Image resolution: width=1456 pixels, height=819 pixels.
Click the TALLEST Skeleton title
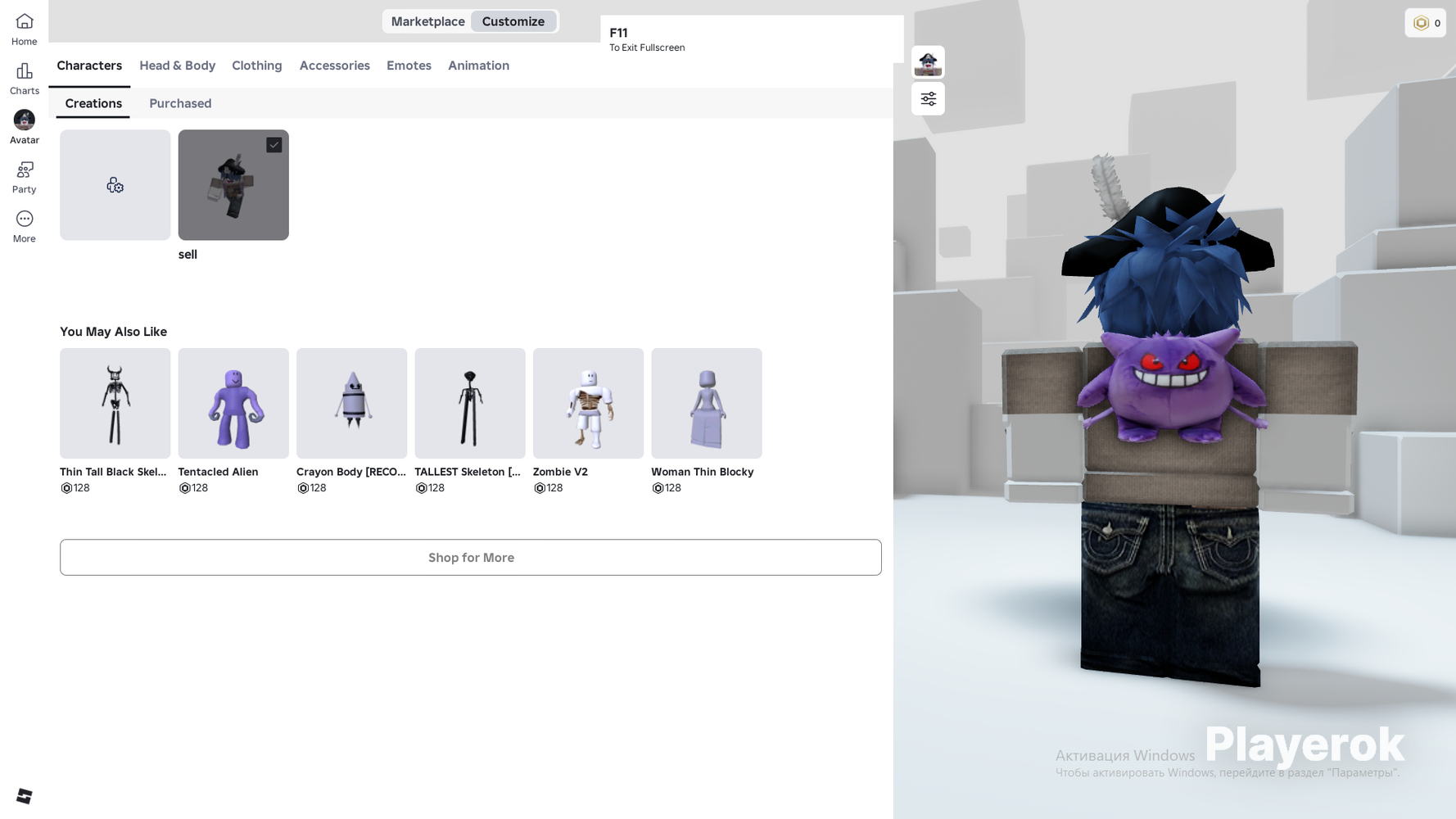click(468, 472)
